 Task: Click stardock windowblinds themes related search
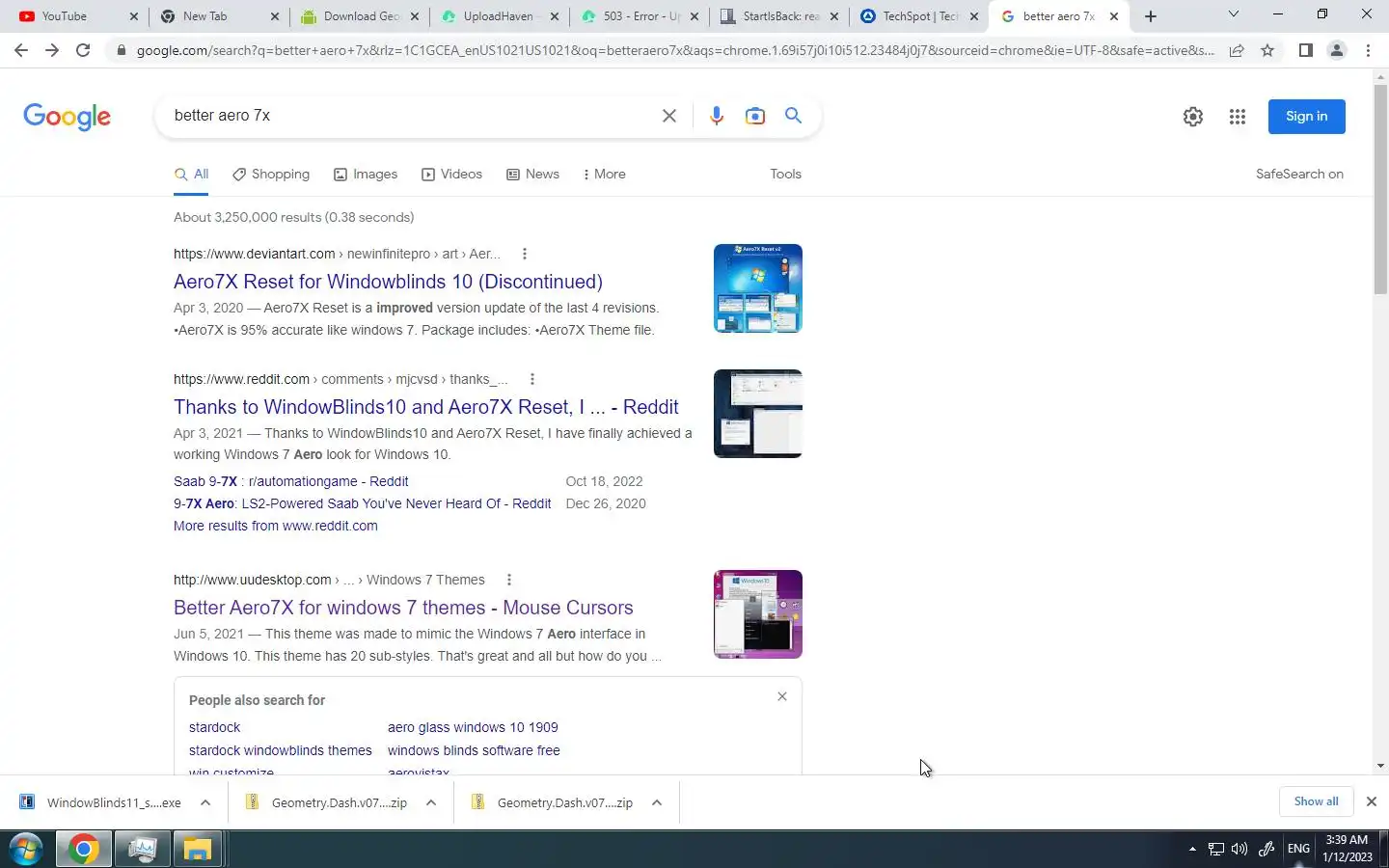pyautogui.click(x=280, y=750)
